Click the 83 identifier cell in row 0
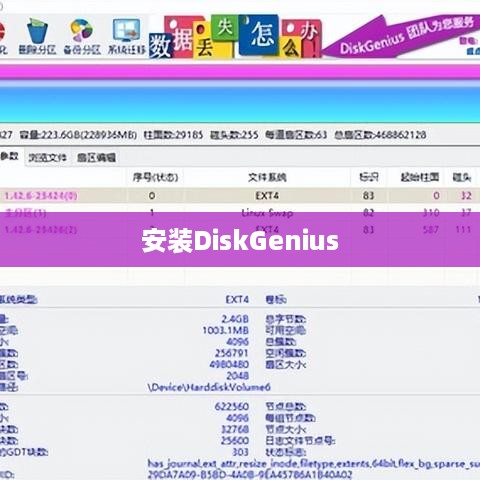Screen dimensions: 480x480 368,196
